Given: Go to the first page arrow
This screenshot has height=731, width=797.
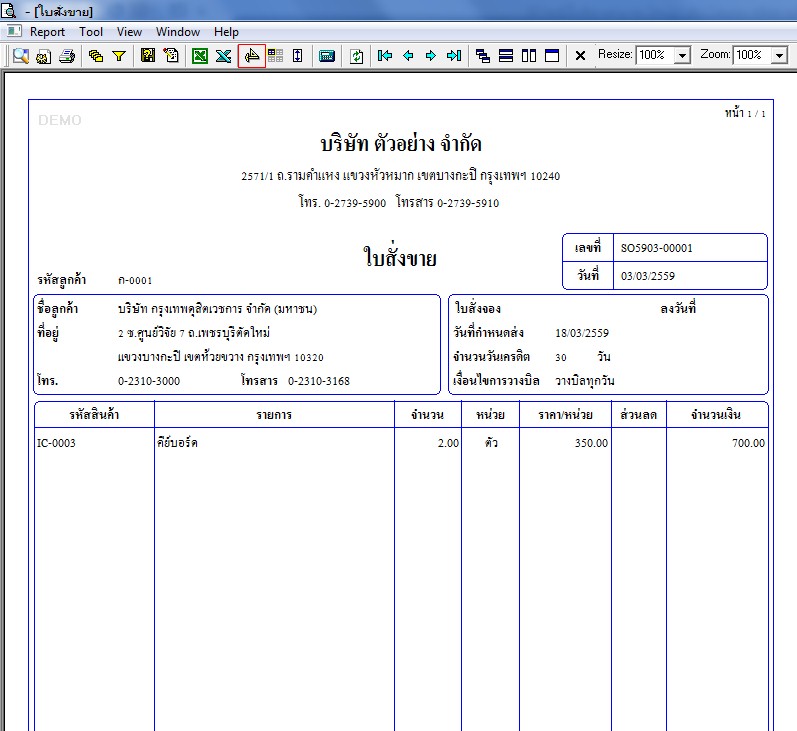Looking at the screenshot, I should point(385,56).
